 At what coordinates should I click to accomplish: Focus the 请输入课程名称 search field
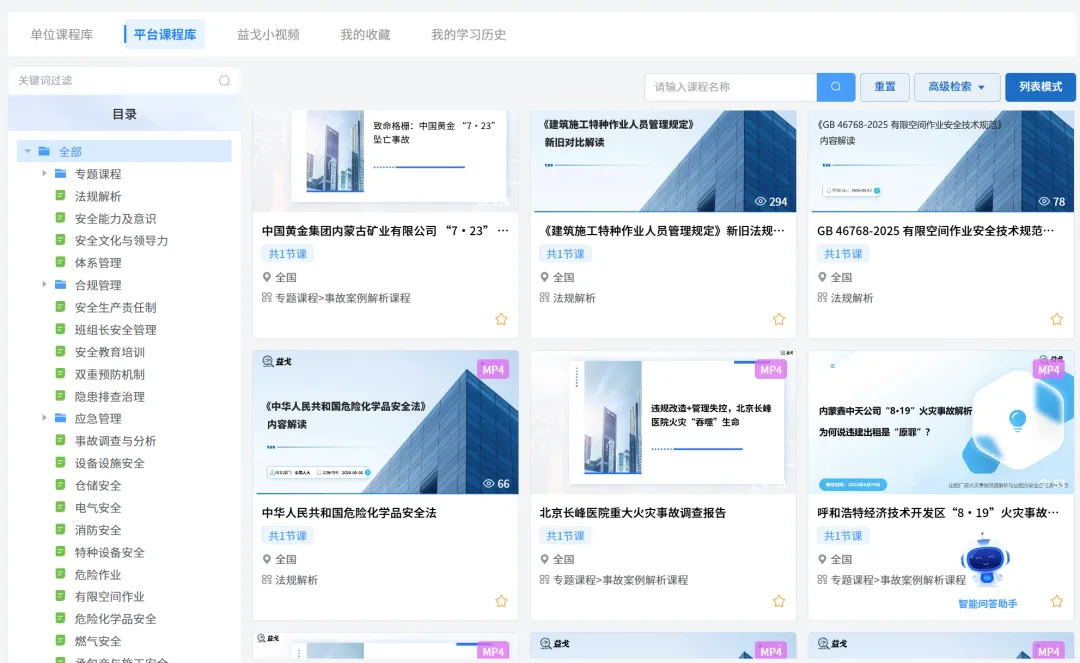click(x=730, y=87)
